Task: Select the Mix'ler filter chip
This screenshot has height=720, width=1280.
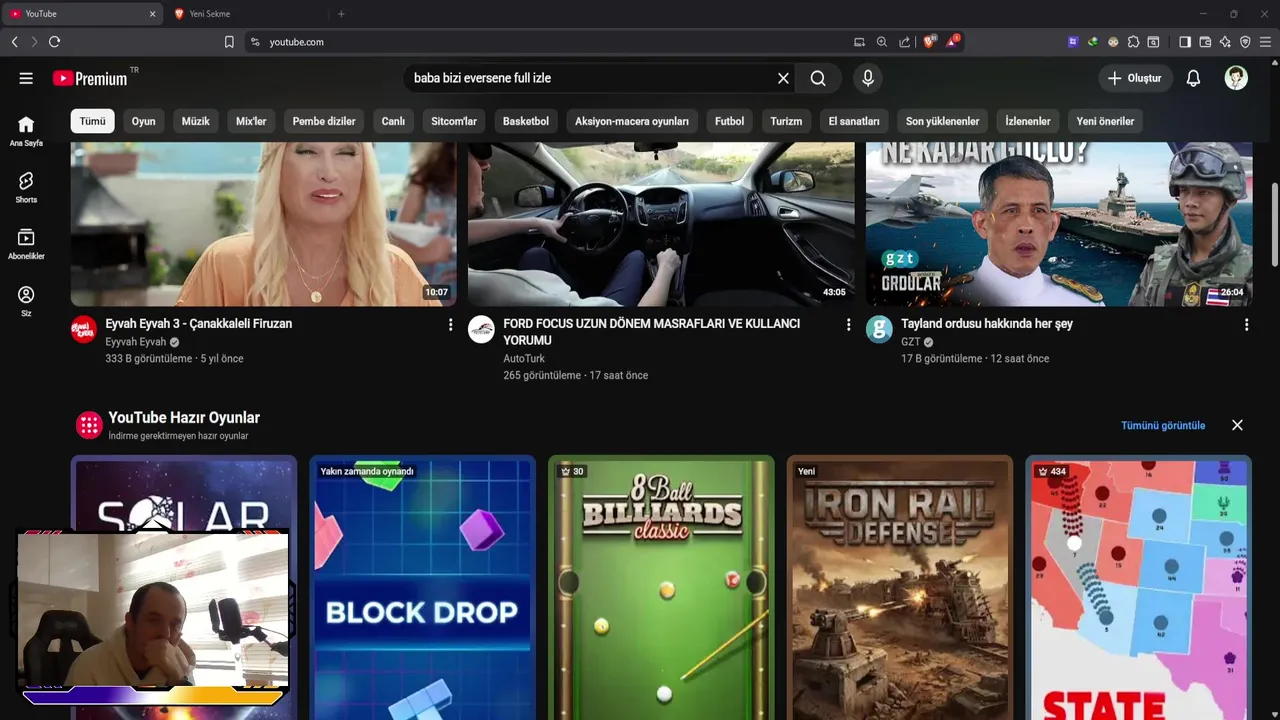Action: [x=251, y=121]
